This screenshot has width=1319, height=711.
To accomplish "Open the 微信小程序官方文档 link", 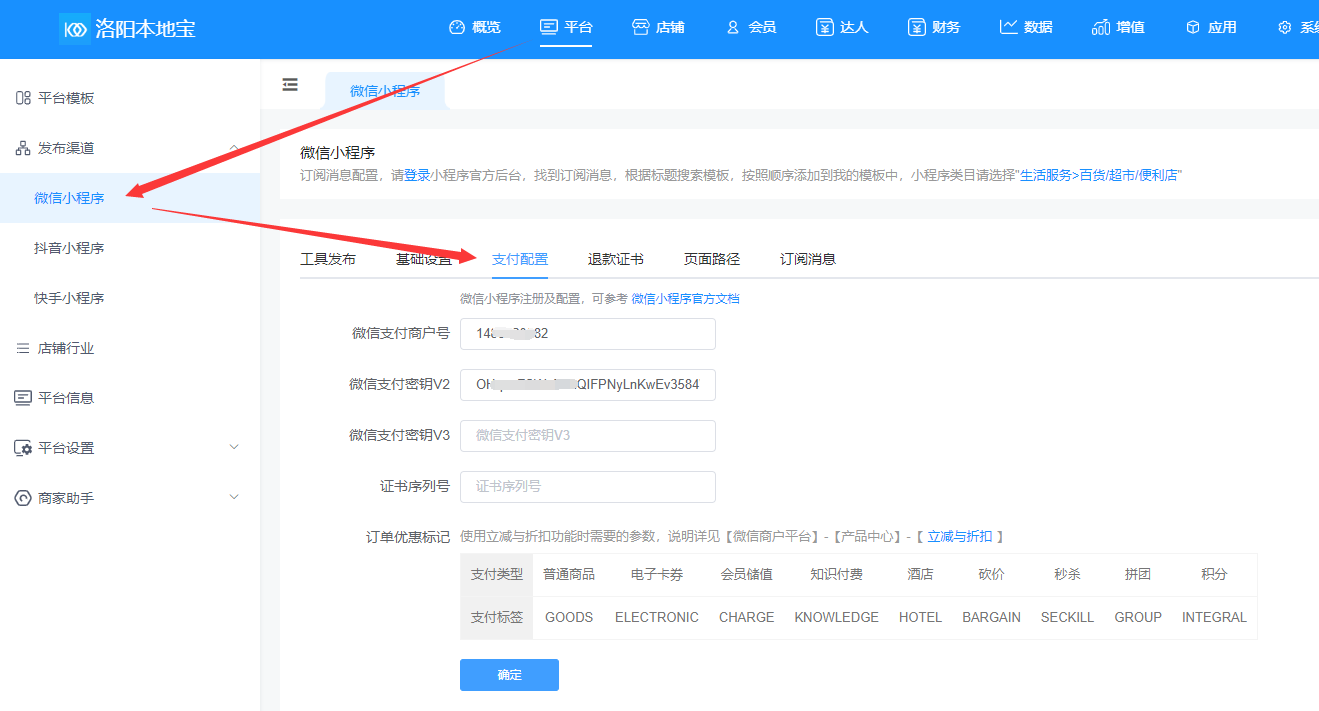I will [686, 298].
